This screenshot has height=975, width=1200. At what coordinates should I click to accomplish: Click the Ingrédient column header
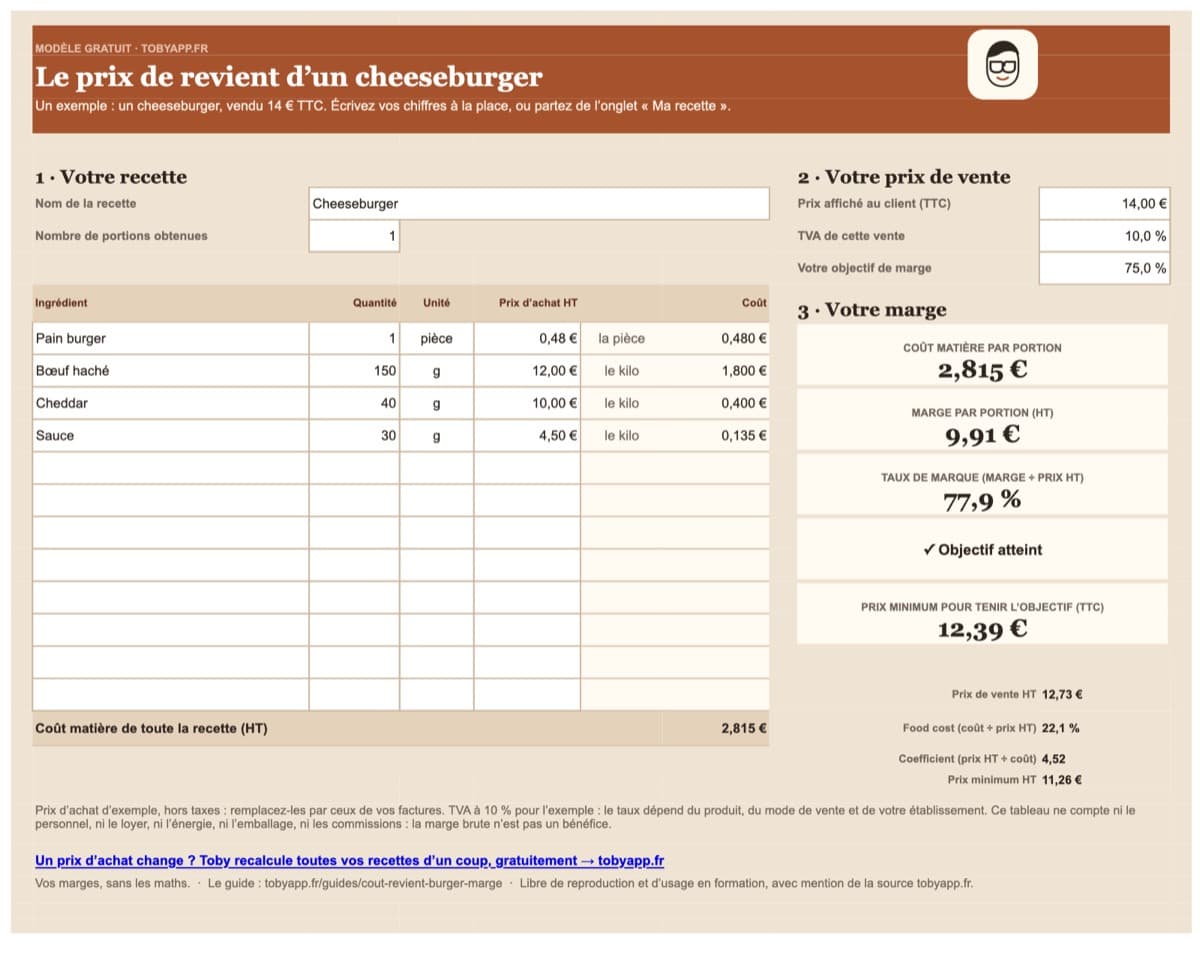61,303
